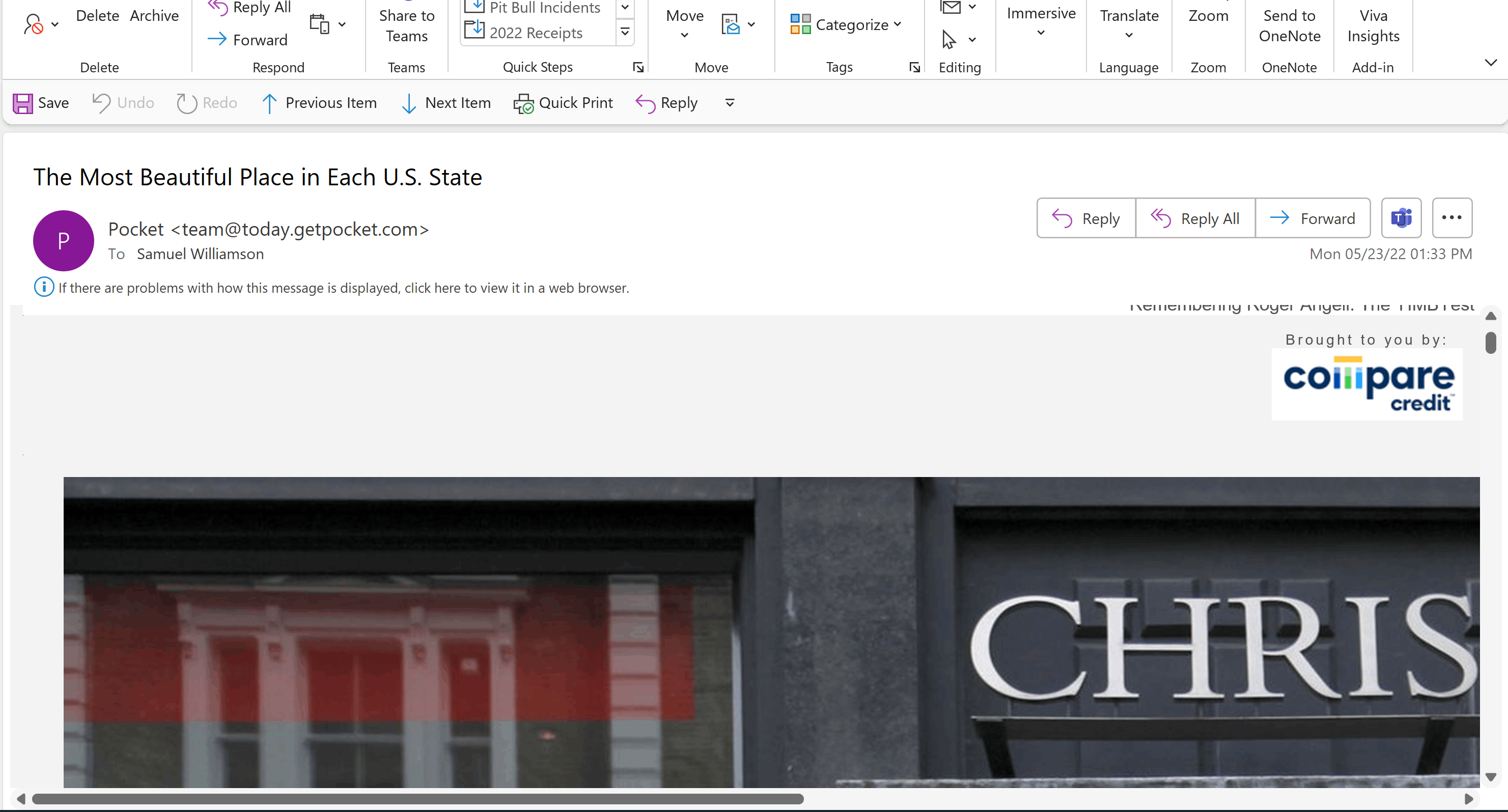Collapse the ribbon with the chevron
Viewport: 1508px width, 812px height.
[x=1491, y=62]
